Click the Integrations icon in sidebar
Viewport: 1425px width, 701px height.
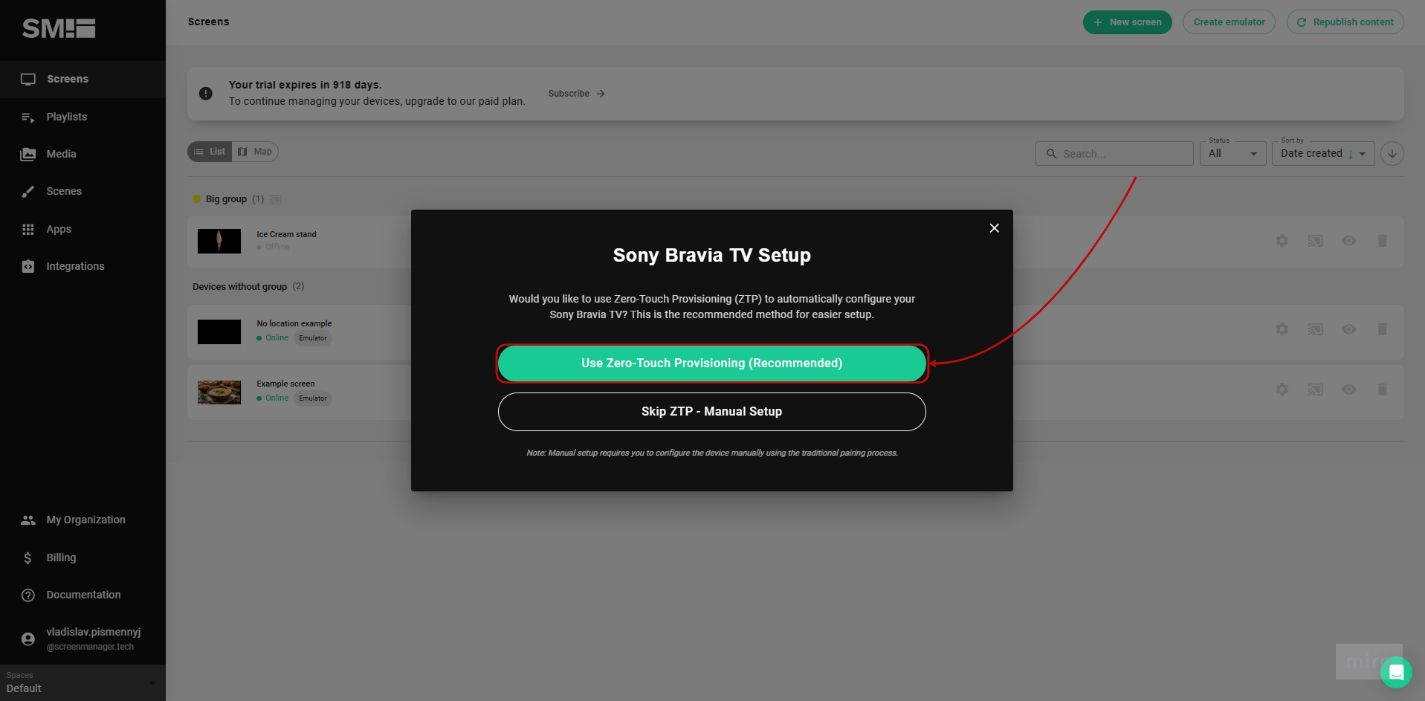click(28, 266)
